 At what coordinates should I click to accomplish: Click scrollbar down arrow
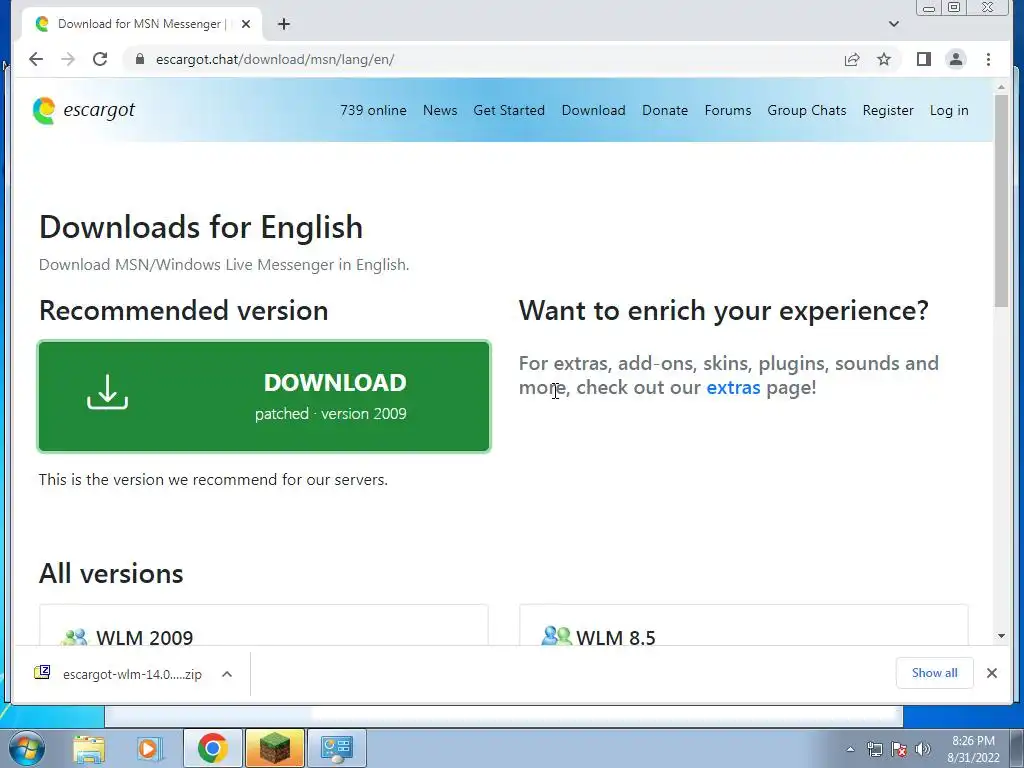point(1001,636)
